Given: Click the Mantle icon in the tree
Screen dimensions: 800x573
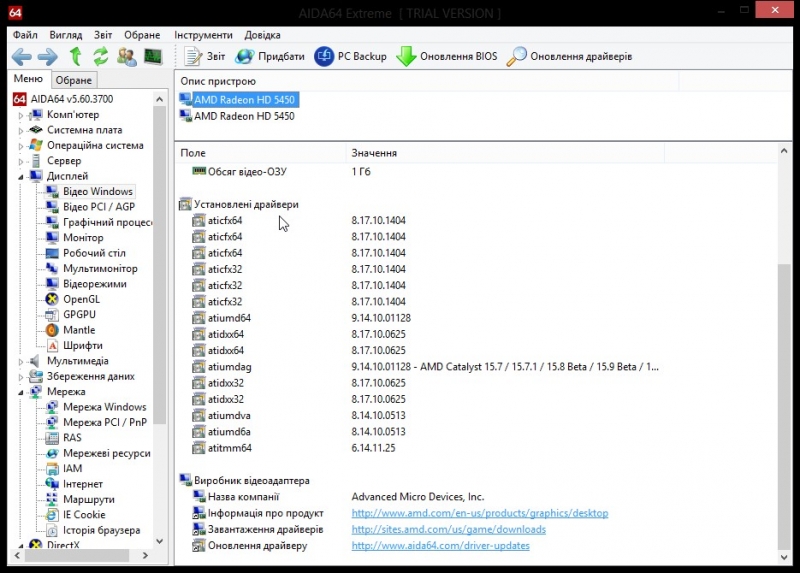Looking at the screenshot, I should click(52, 330).
